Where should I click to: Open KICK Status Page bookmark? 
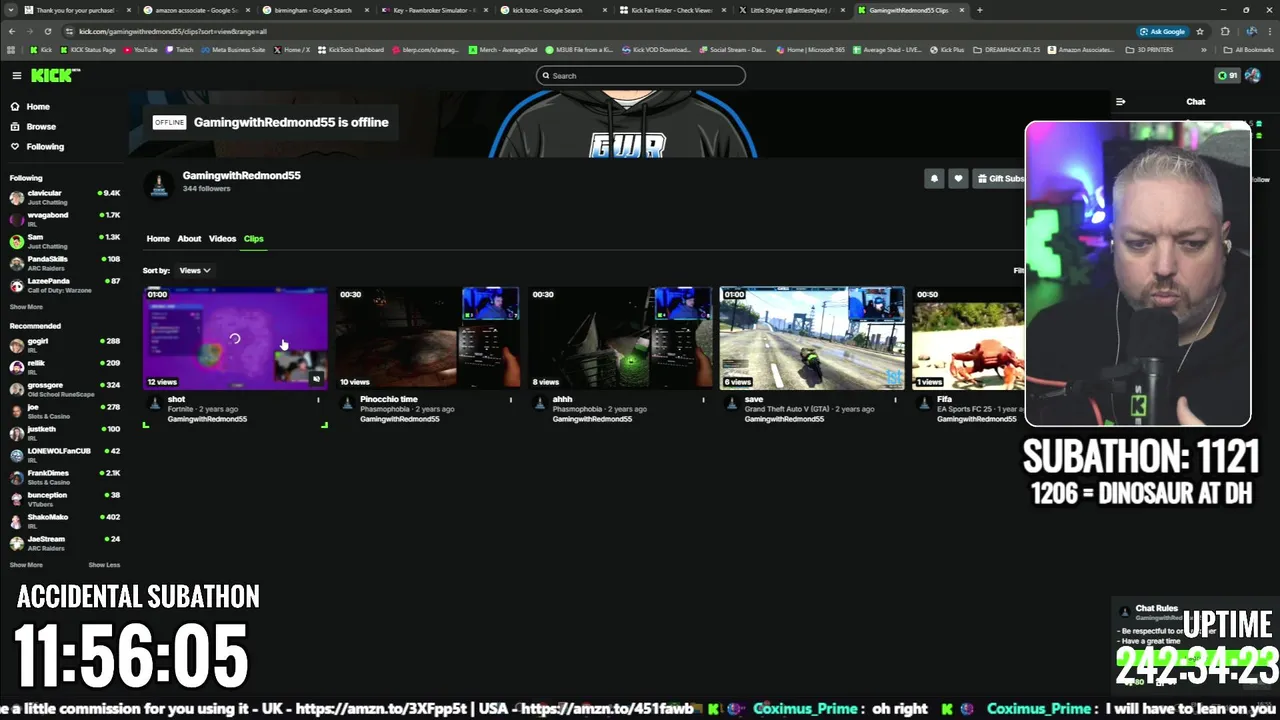click(x=88, y=49)
